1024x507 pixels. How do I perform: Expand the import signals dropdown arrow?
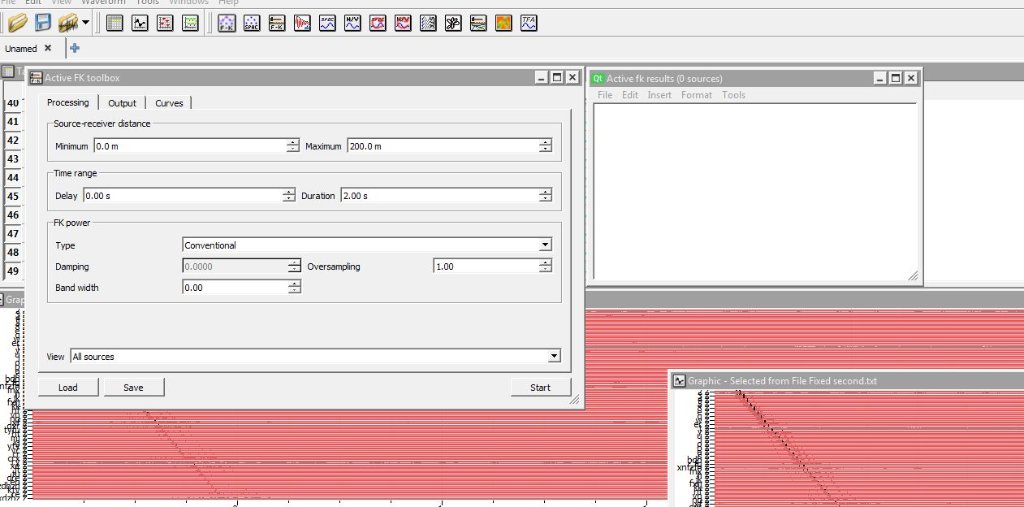click(x=86, y=24)
